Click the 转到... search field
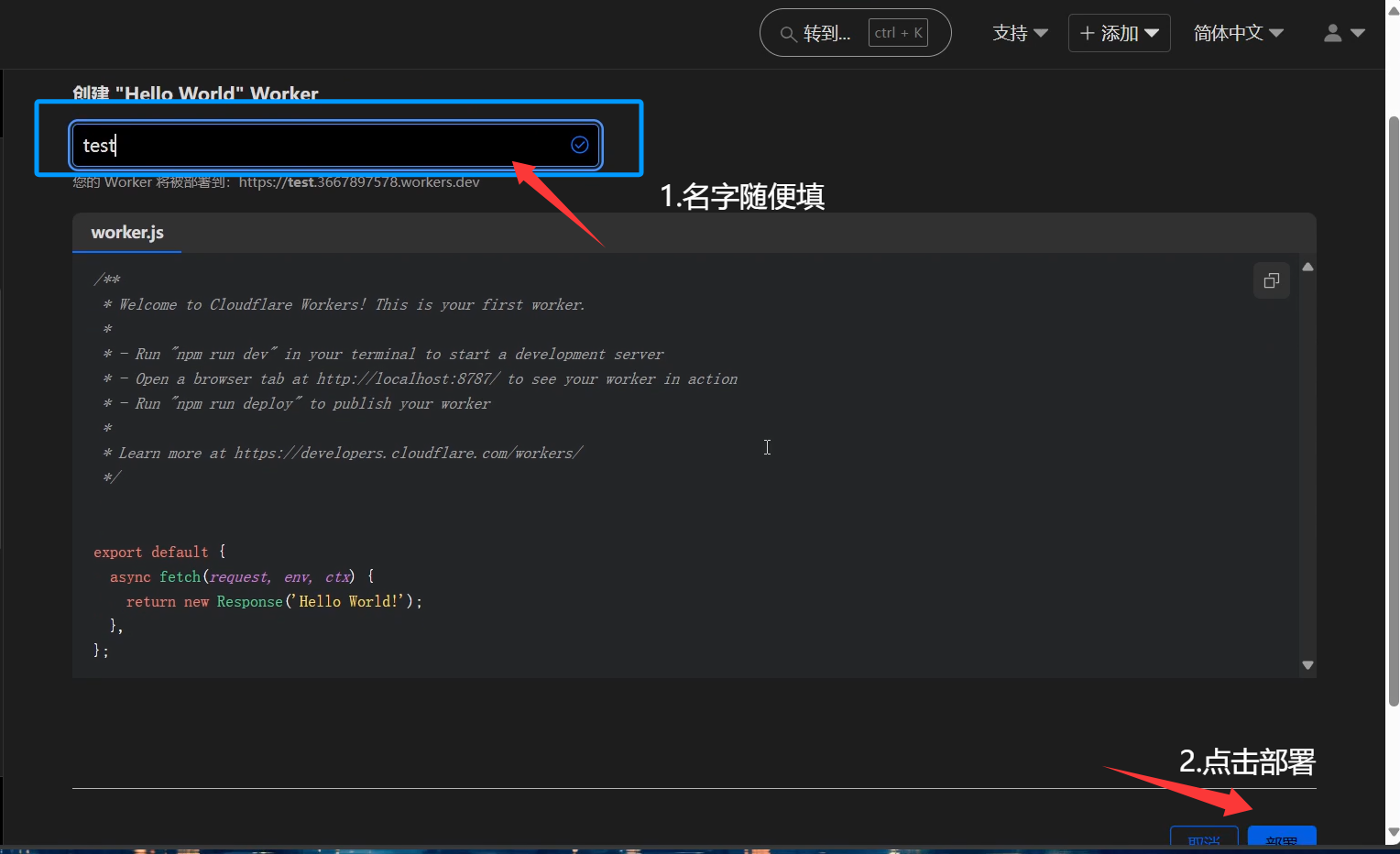This screenshot has height=854, width=1400. pos(826,34)
